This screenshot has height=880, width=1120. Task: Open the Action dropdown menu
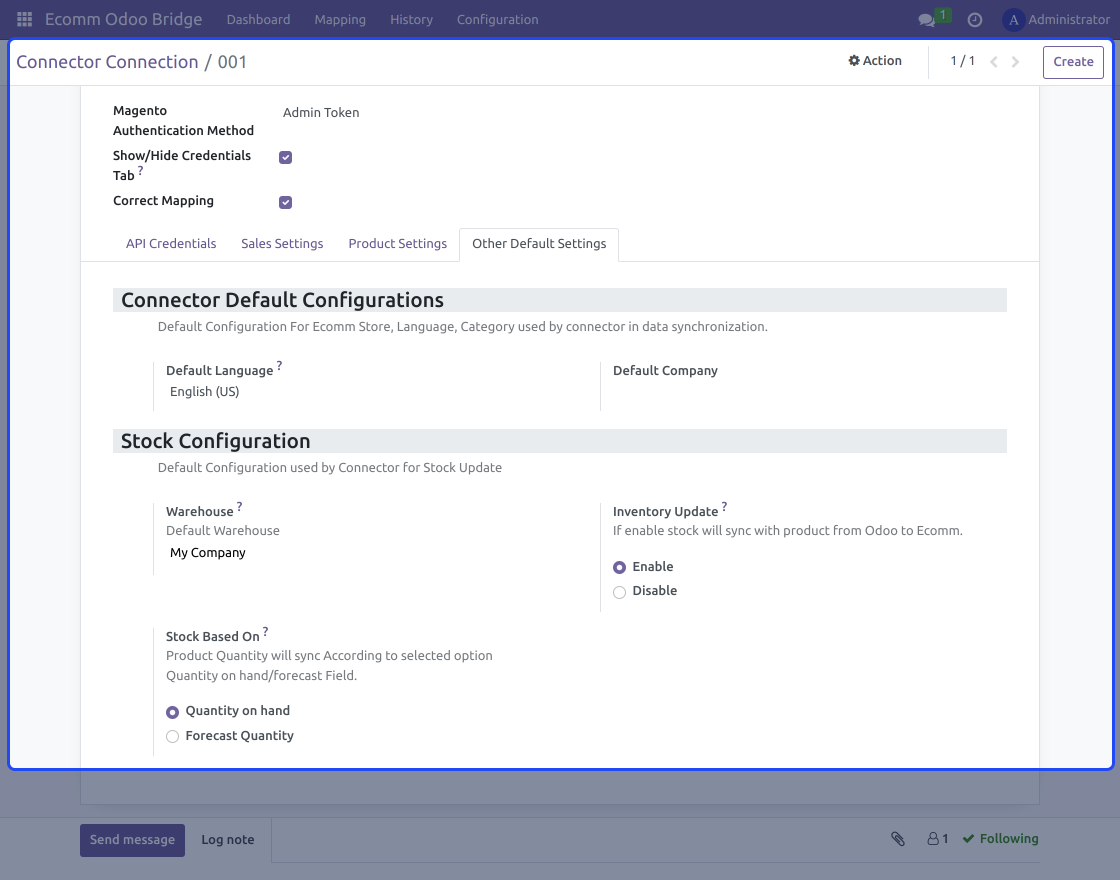point(874,61)
